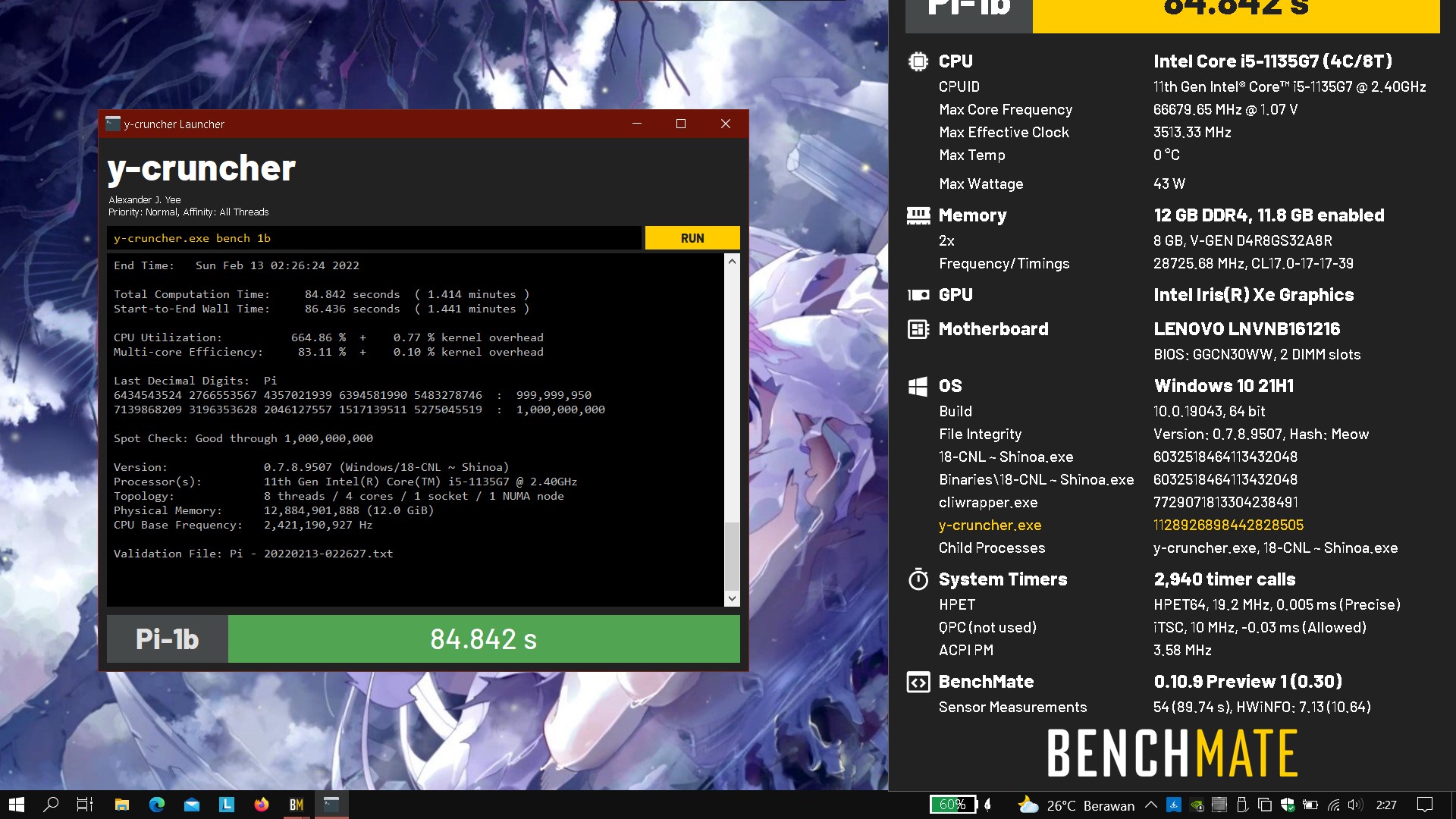
Task: Expand the hidden system tray icons chevron
Action: click(x=1150, y=805)
